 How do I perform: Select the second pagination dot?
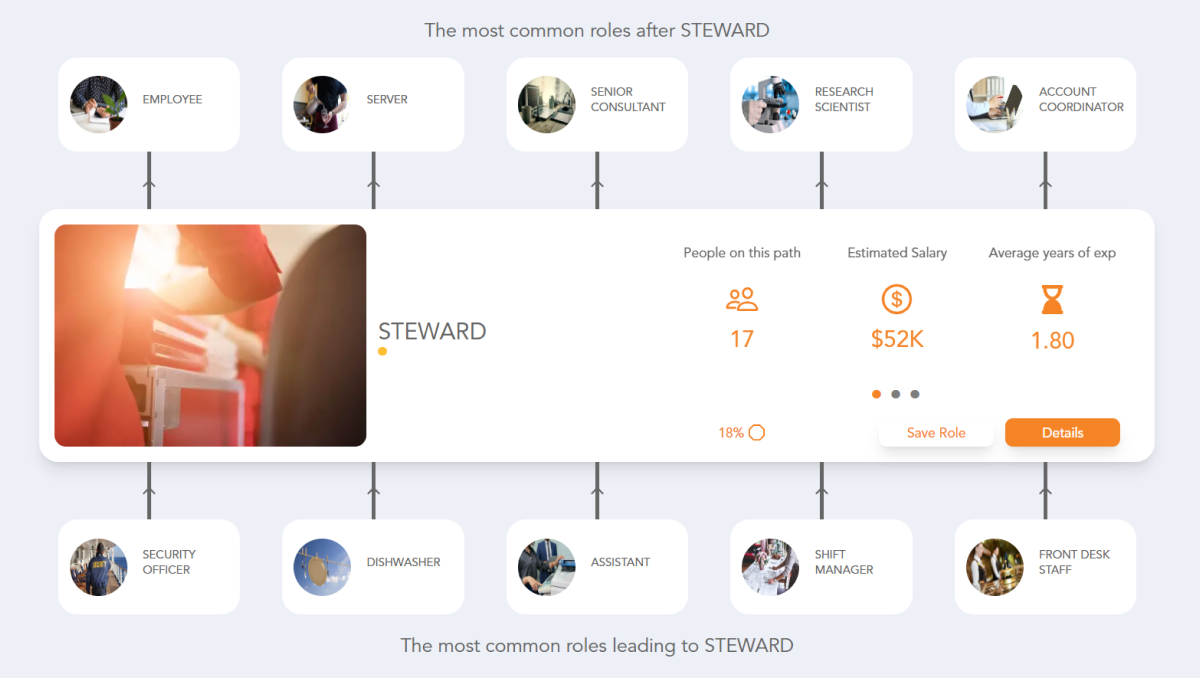(x=896, y=394)
